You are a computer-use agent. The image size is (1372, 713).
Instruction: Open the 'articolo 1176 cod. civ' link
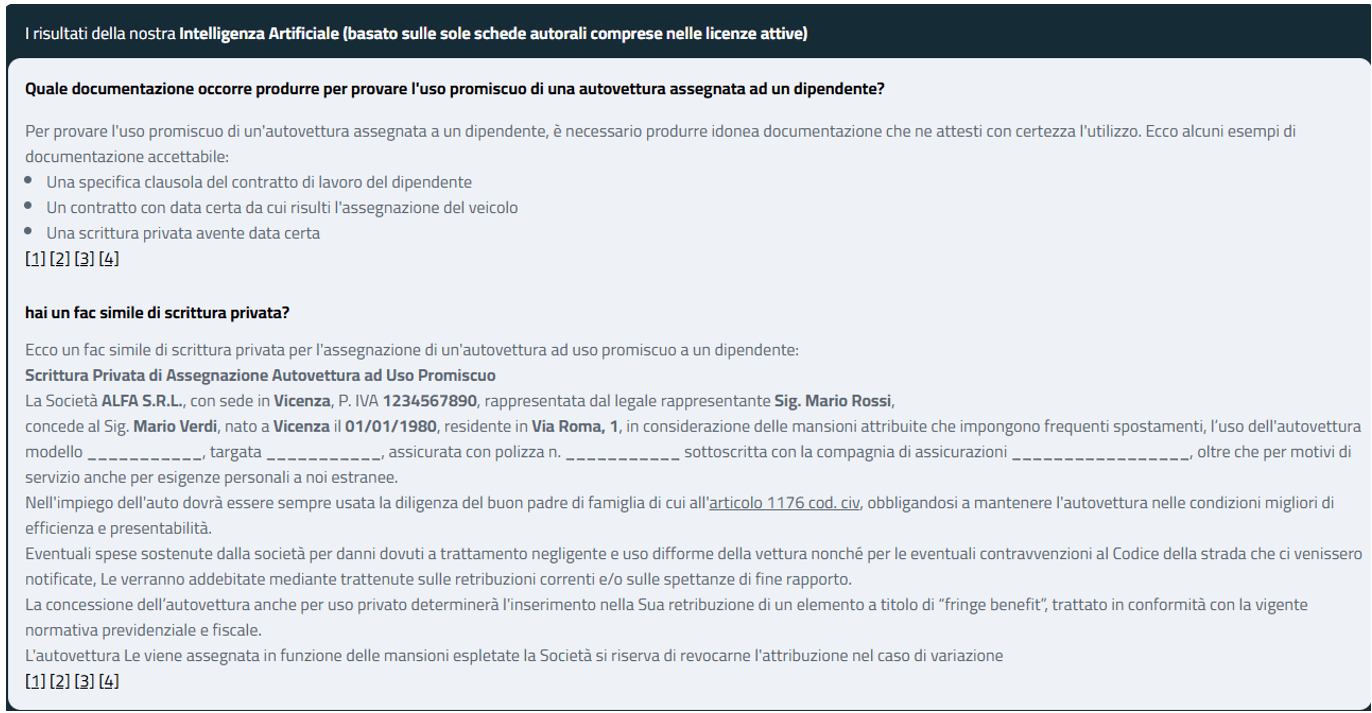tap(784, 502)
